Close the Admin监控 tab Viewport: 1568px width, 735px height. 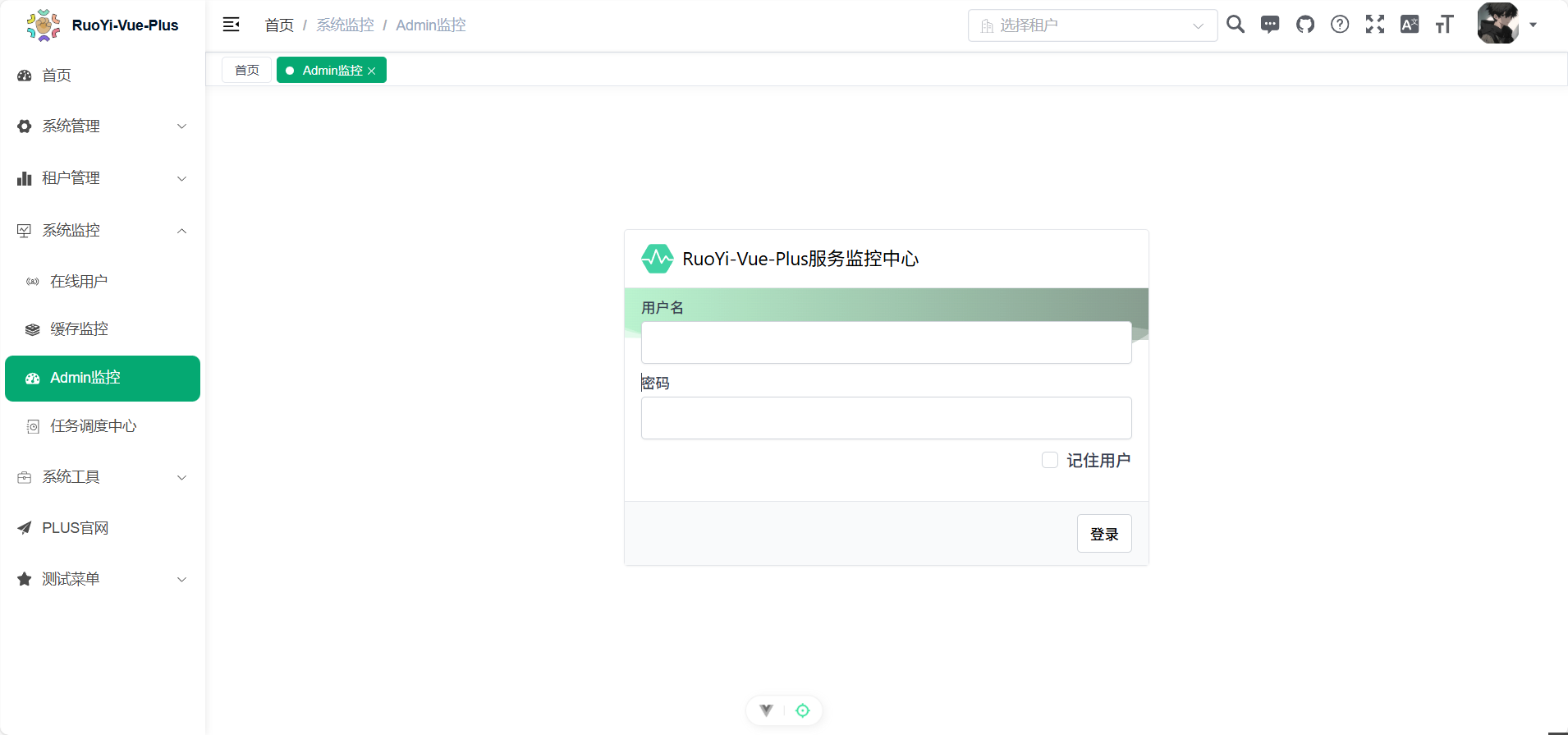tap(372, 71)
